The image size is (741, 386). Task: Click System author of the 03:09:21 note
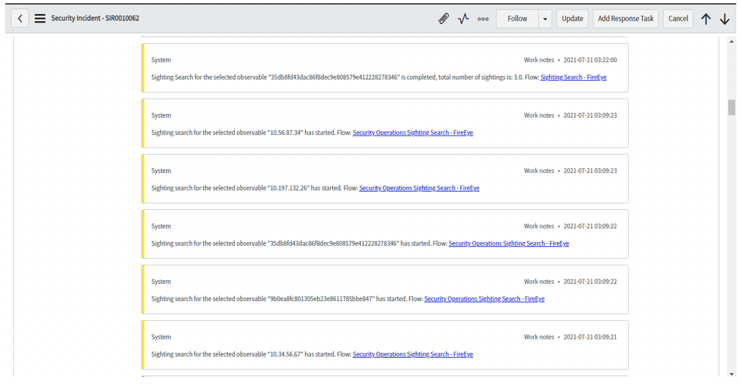click(x=161, y=337)
